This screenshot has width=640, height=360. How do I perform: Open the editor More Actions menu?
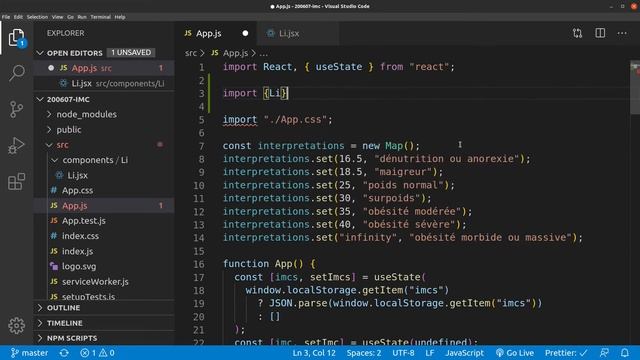[x=622, y=33]
